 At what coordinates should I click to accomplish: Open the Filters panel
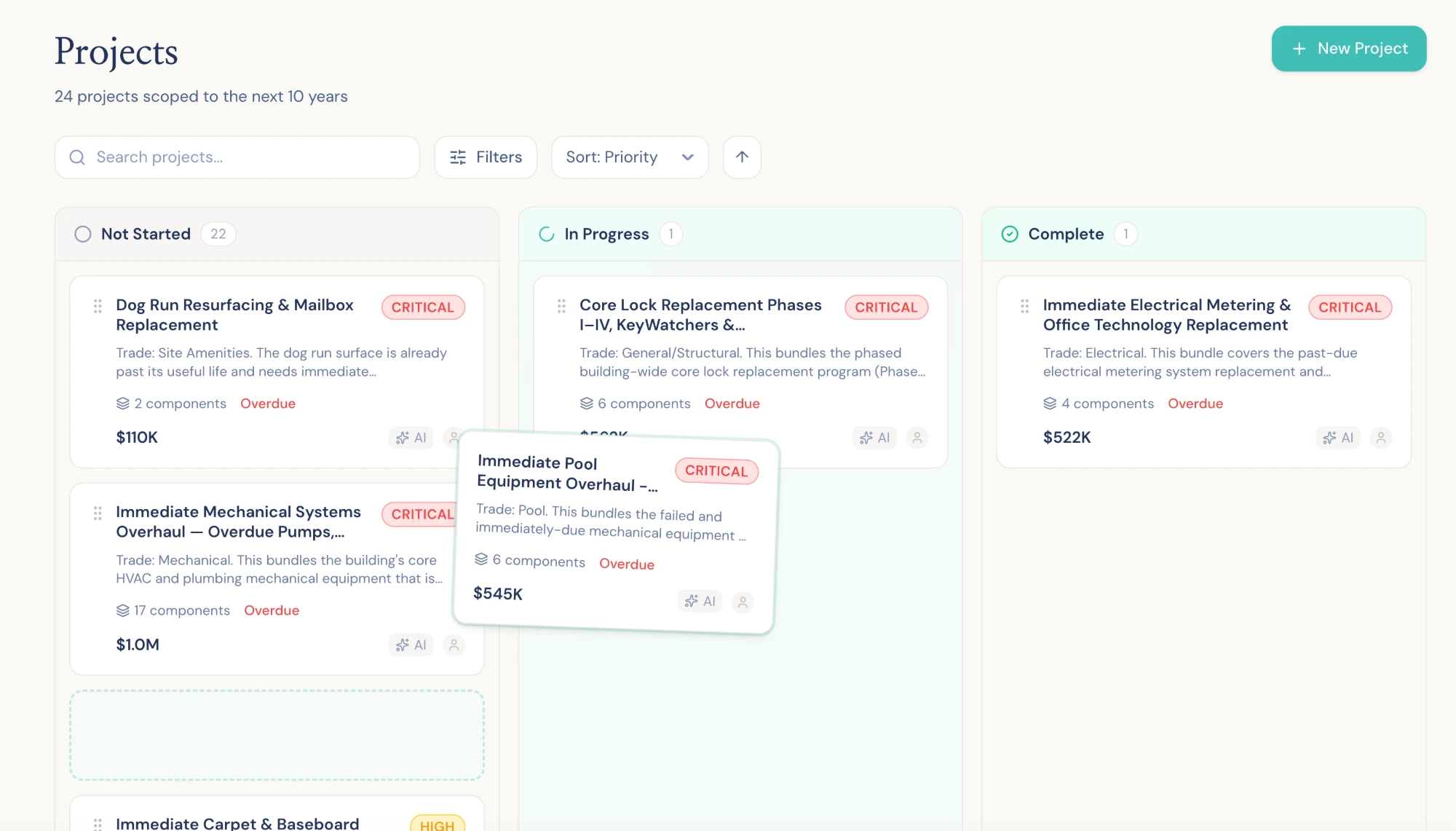click(486, 157)
